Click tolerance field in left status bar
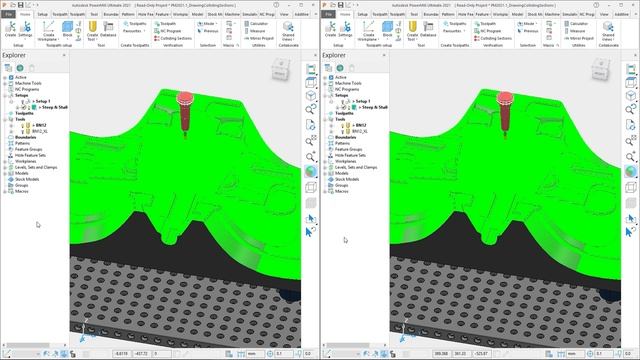The image size is (640, 360). [x=285, y=353]
